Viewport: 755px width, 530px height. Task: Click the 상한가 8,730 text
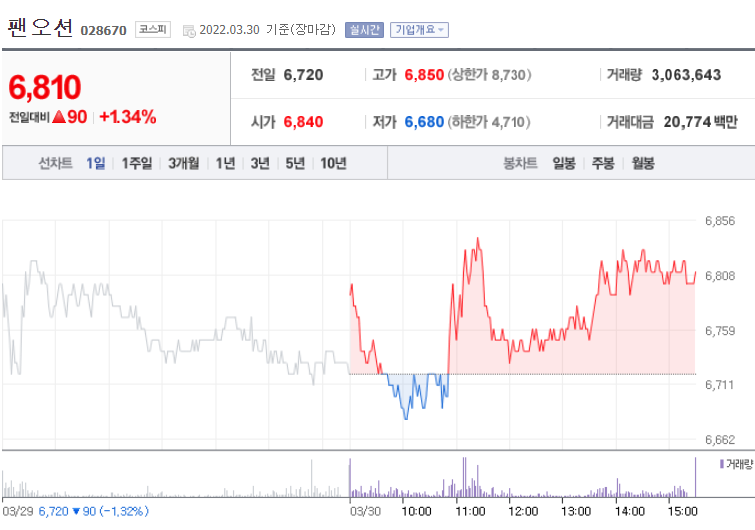point(490,75)
